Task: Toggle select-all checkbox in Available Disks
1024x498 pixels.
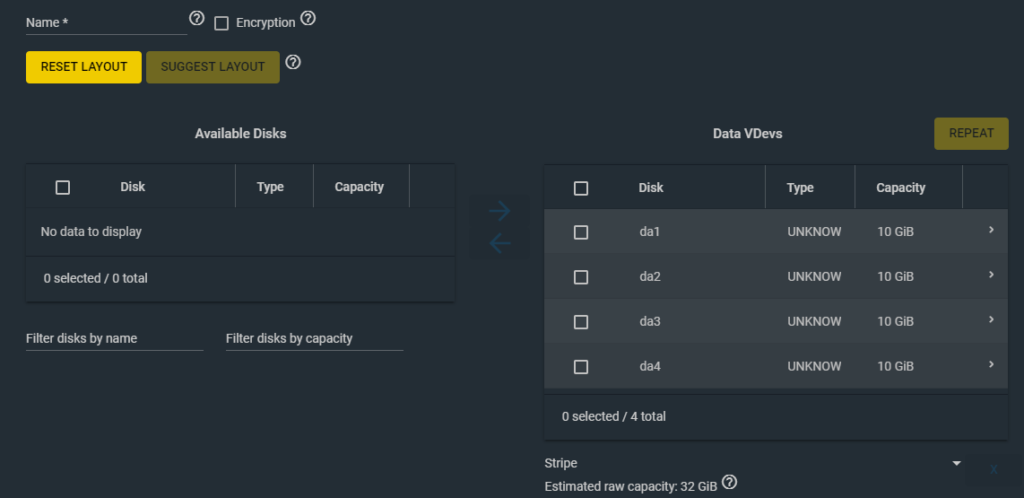Action: tap(63, 188)
